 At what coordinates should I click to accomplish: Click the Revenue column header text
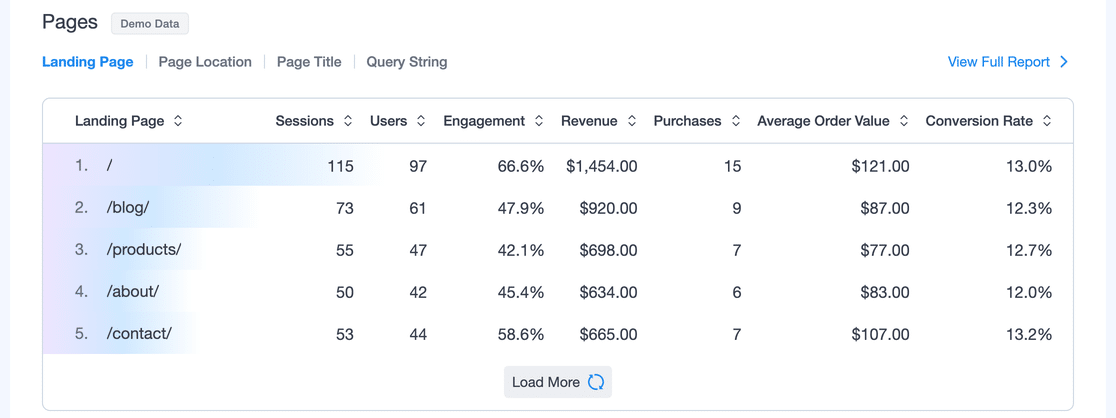(589, 121)
